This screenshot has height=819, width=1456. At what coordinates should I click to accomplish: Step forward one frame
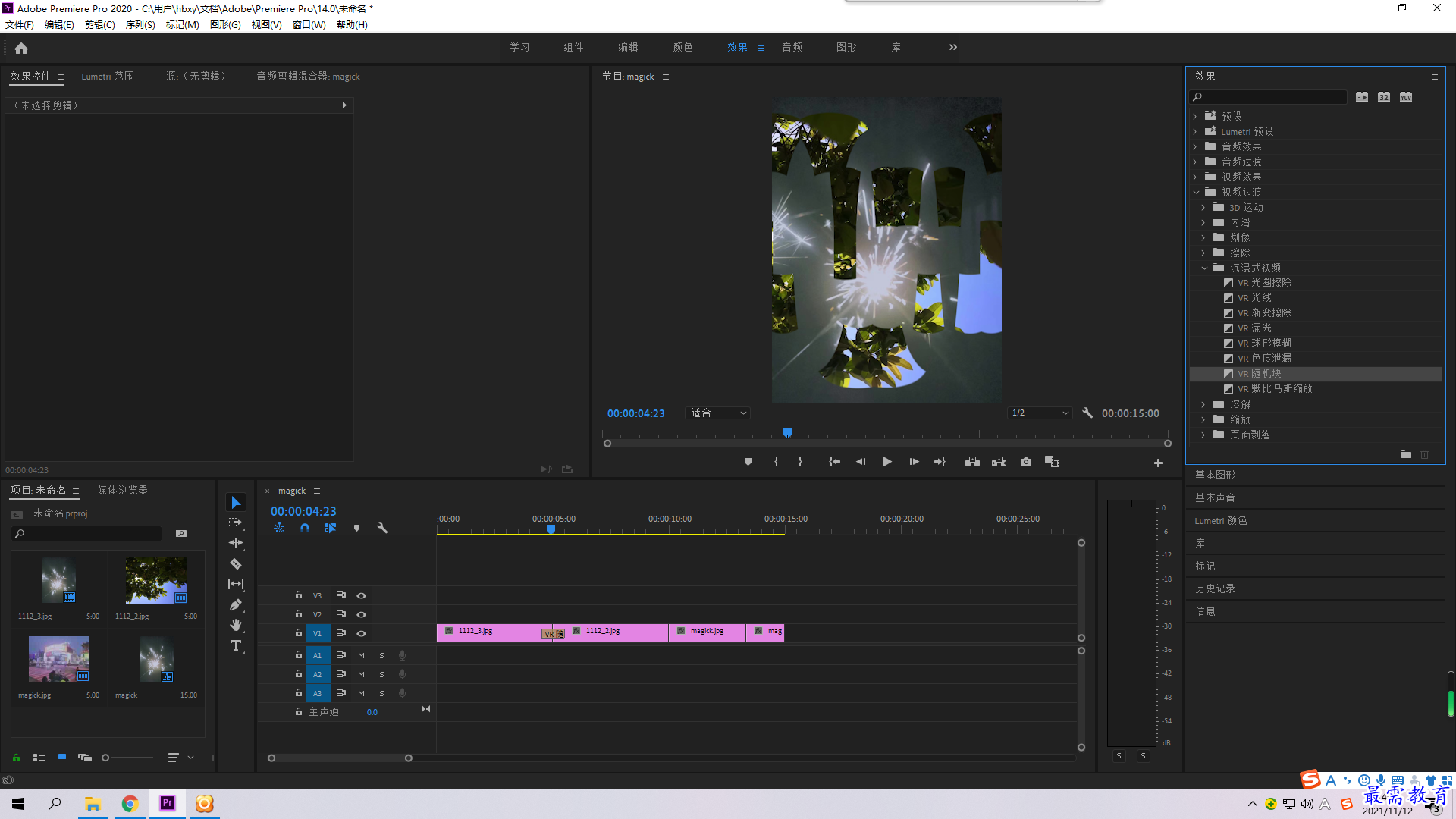[914, 462]
